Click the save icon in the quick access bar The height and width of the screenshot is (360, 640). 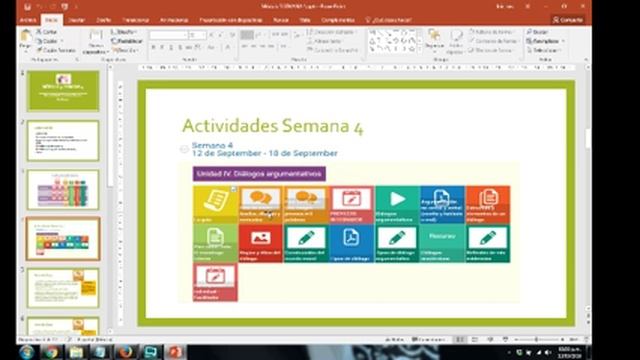click(27, 7)
